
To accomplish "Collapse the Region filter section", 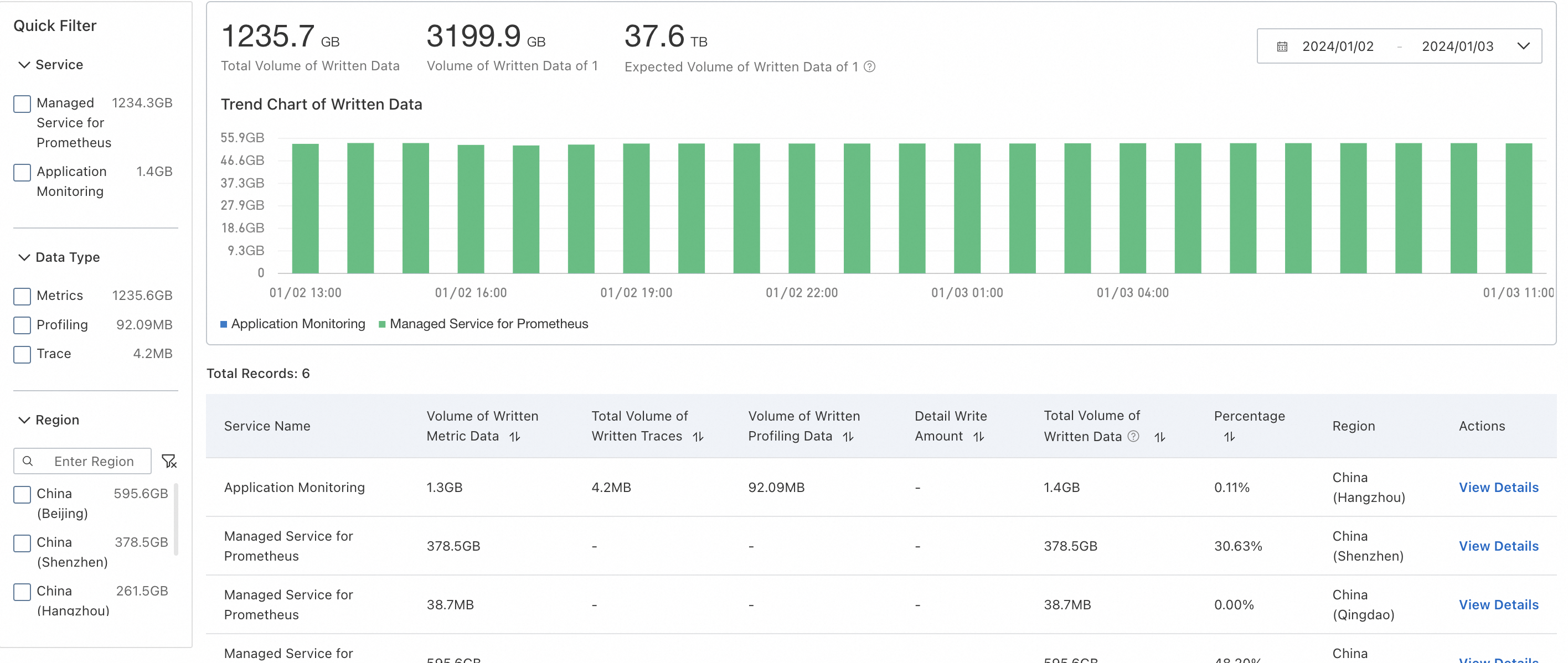I will 24,419.
